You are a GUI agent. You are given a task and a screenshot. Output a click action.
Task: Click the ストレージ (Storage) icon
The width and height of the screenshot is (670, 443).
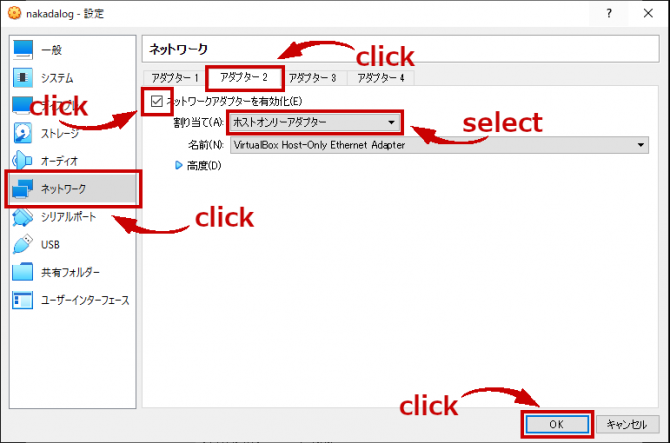coord(23,133)
